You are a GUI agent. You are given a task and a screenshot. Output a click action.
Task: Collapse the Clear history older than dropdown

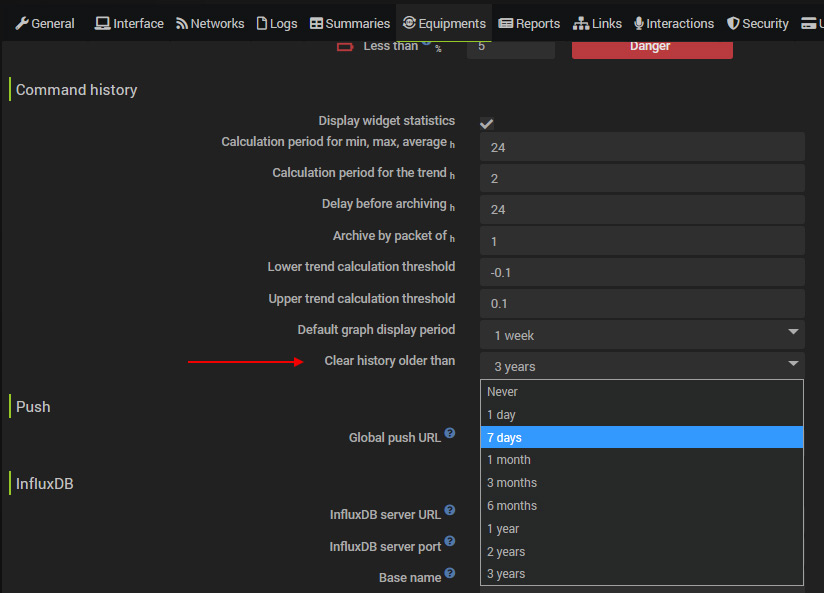coord(642,366)
